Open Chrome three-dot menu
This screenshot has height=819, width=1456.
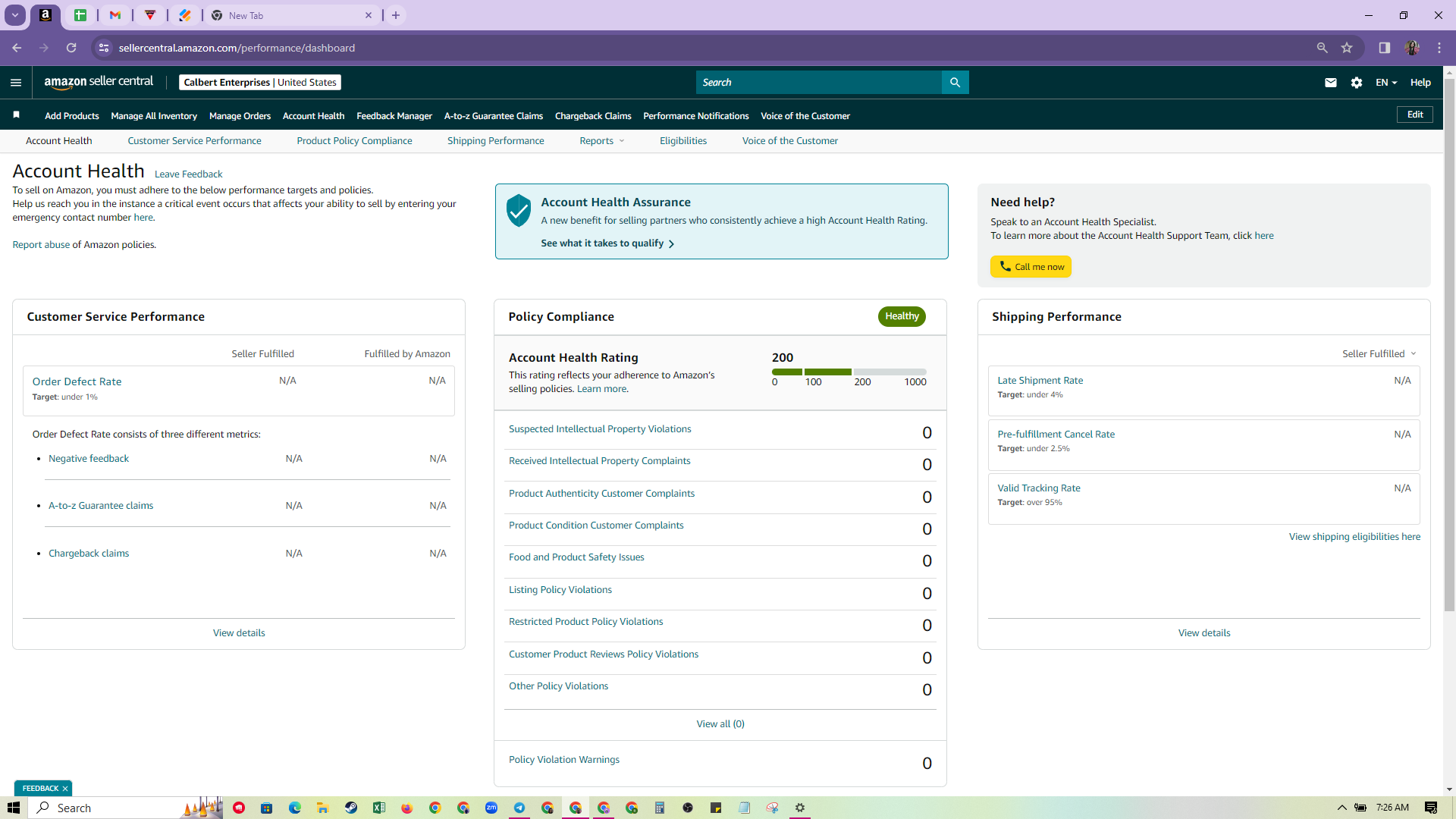click(x=1439, y=48)
